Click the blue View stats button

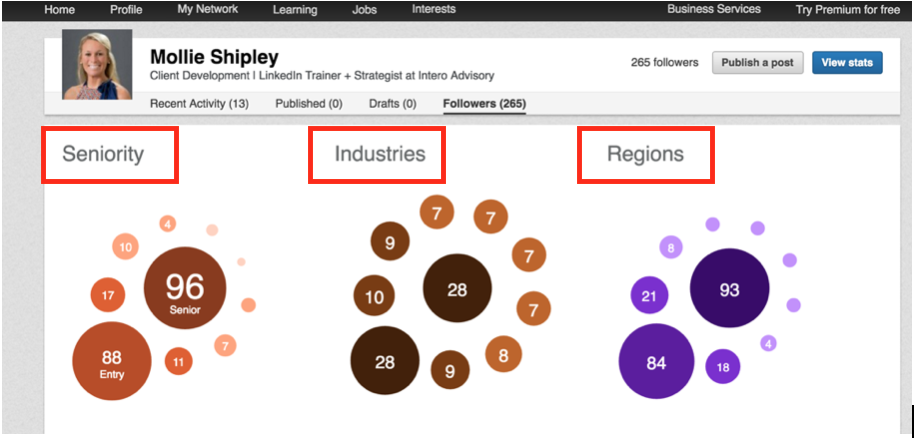click(x=847, y=62)
